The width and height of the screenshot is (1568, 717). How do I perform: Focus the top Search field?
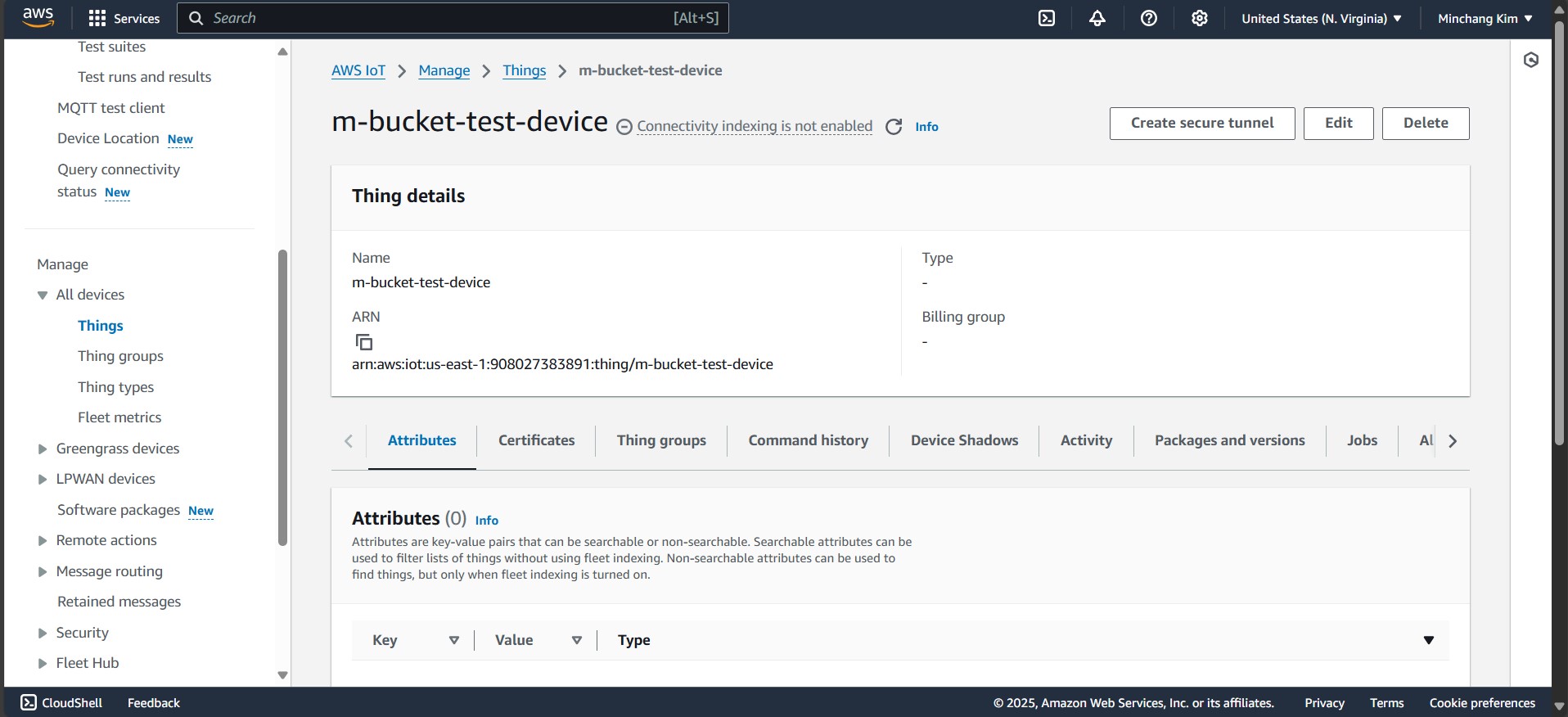click(x=453, y=18)
